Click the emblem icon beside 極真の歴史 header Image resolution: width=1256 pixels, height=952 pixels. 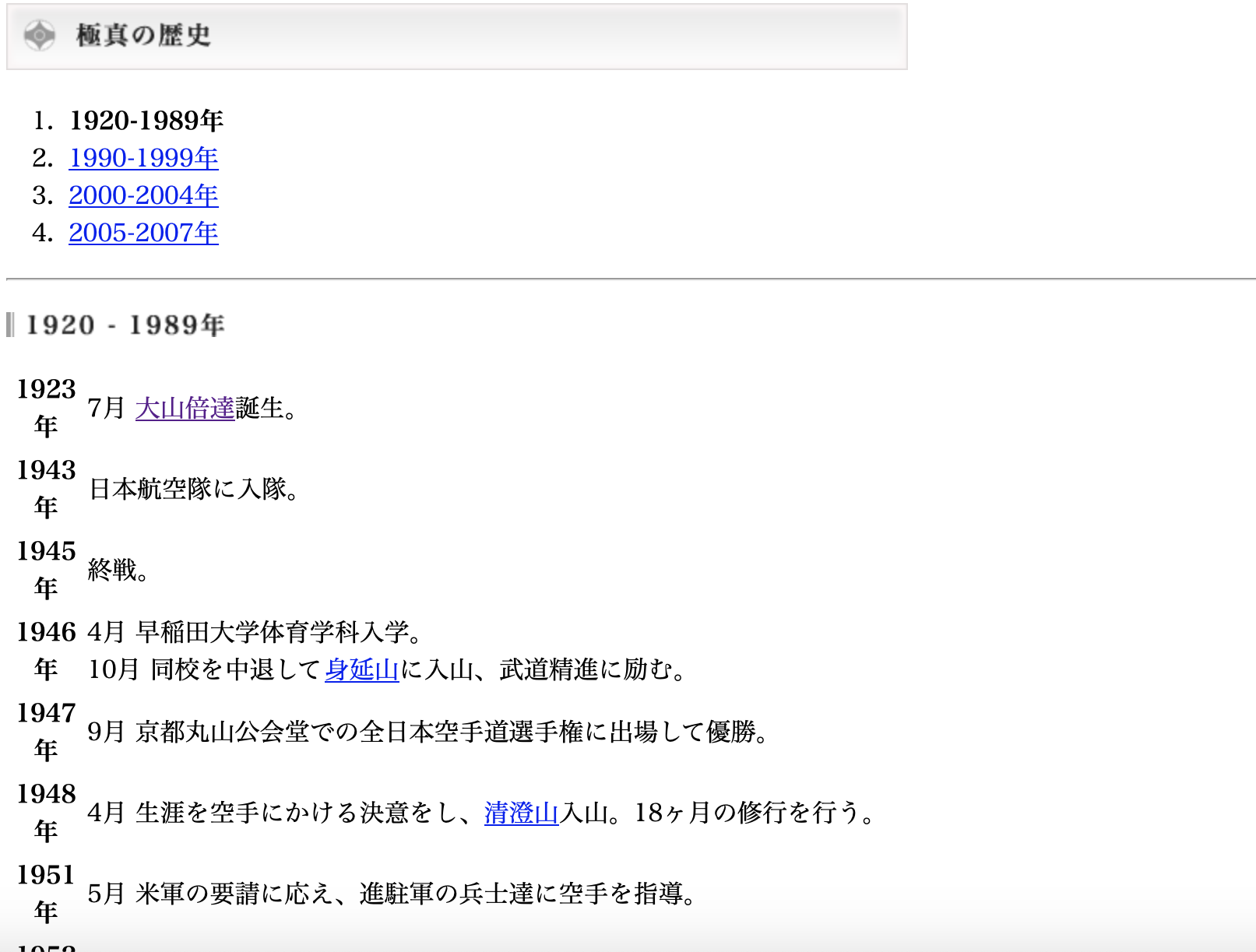[39, 35]
